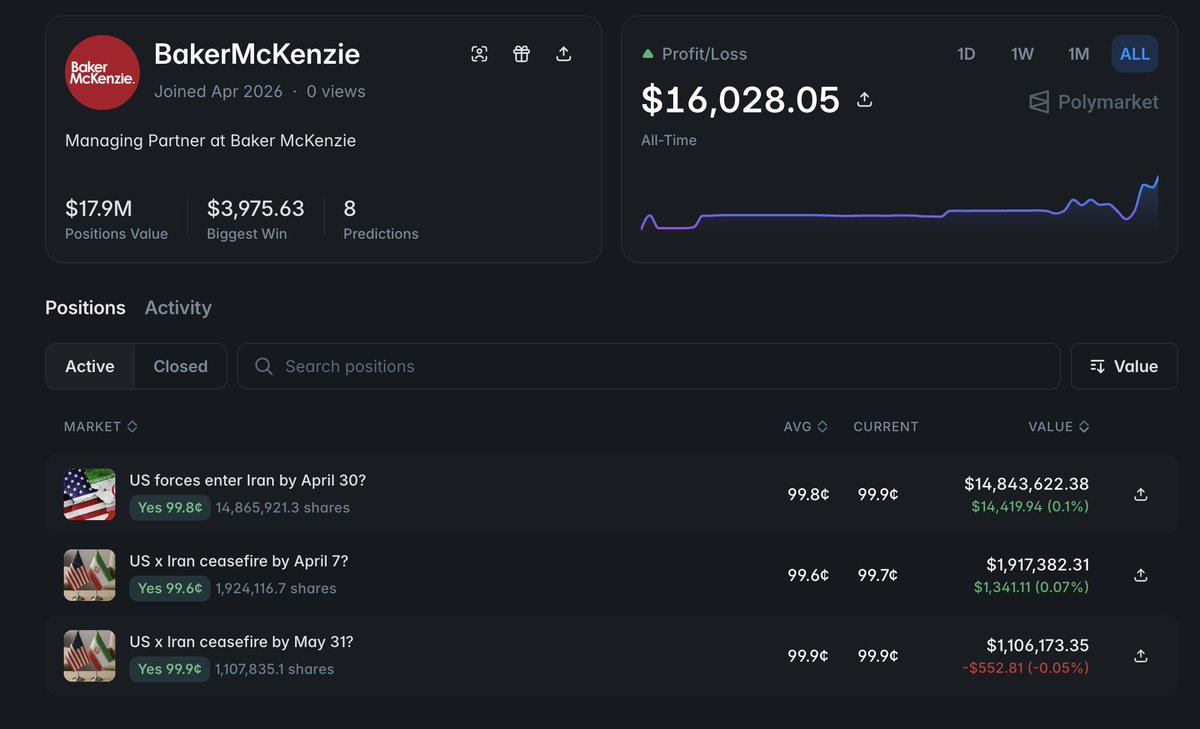The height and width of the screenshot is (729, 1200).
Task: Click 'Managing Partner at Baker McKenzie' bio
Action: pyautogui.click(x=210, y=141)
